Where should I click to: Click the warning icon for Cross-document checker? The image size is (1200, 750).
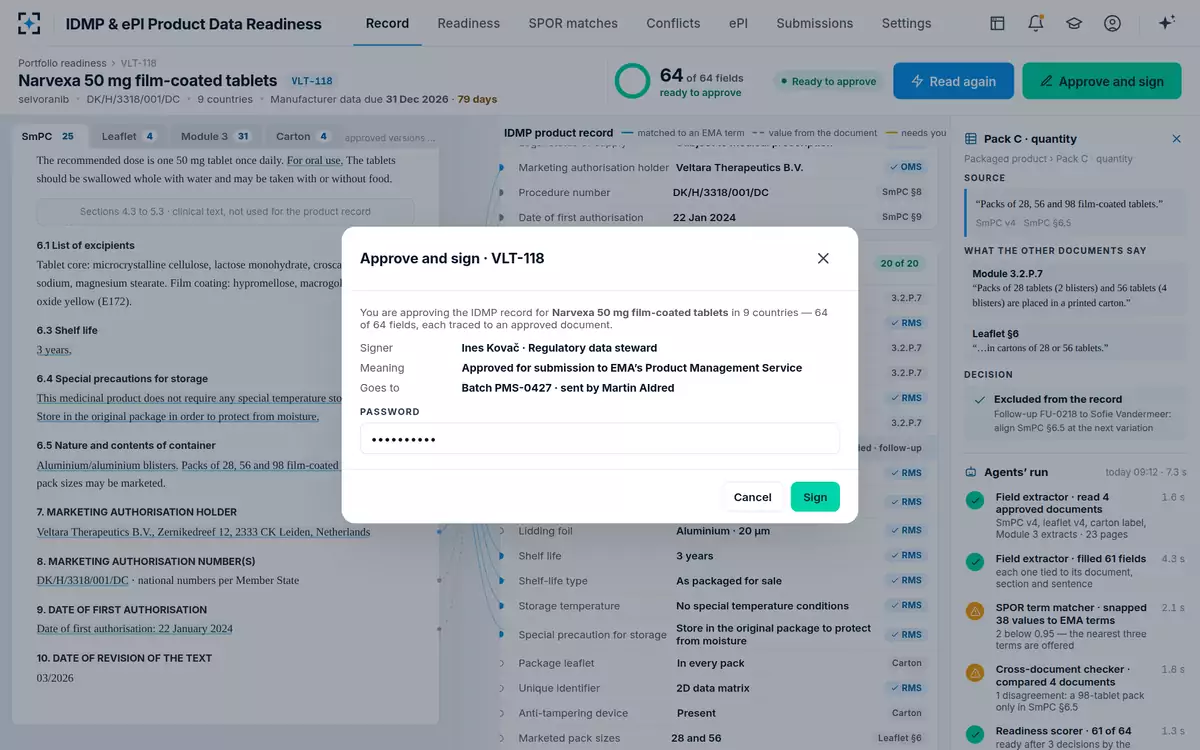pos(975,673)
